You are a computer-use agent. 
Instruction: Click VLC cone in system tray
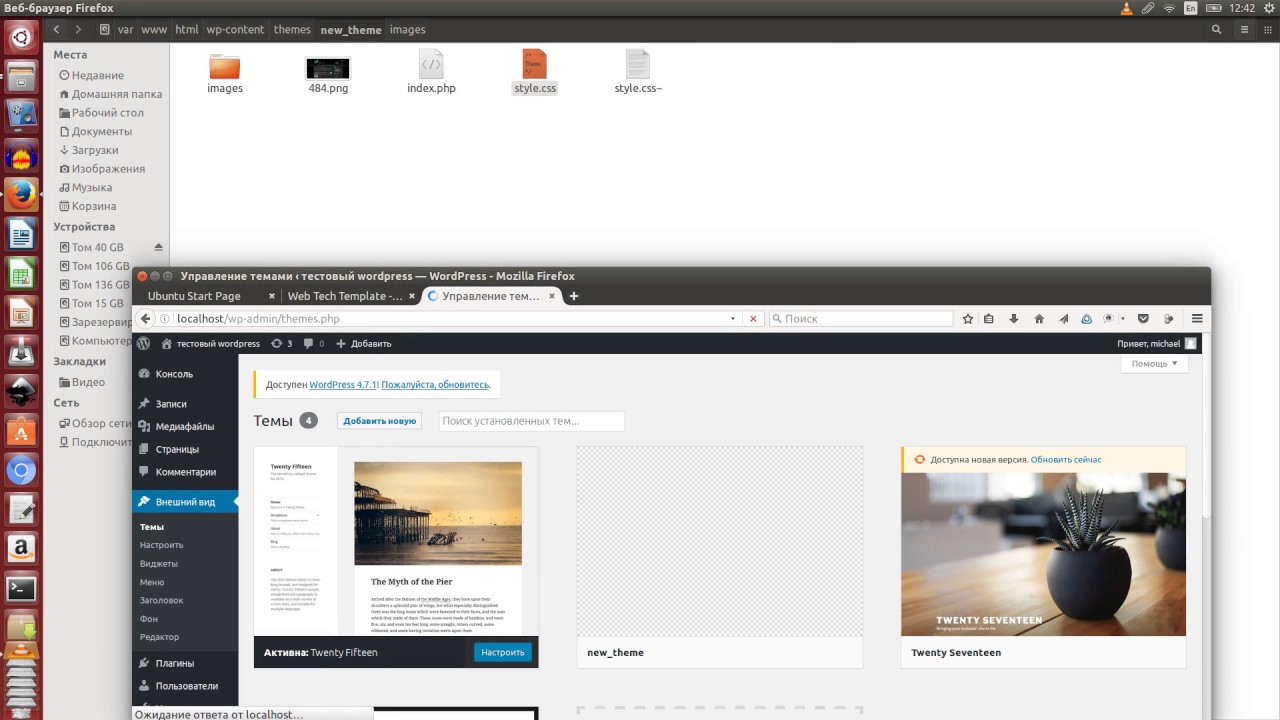coord(1127,8)
